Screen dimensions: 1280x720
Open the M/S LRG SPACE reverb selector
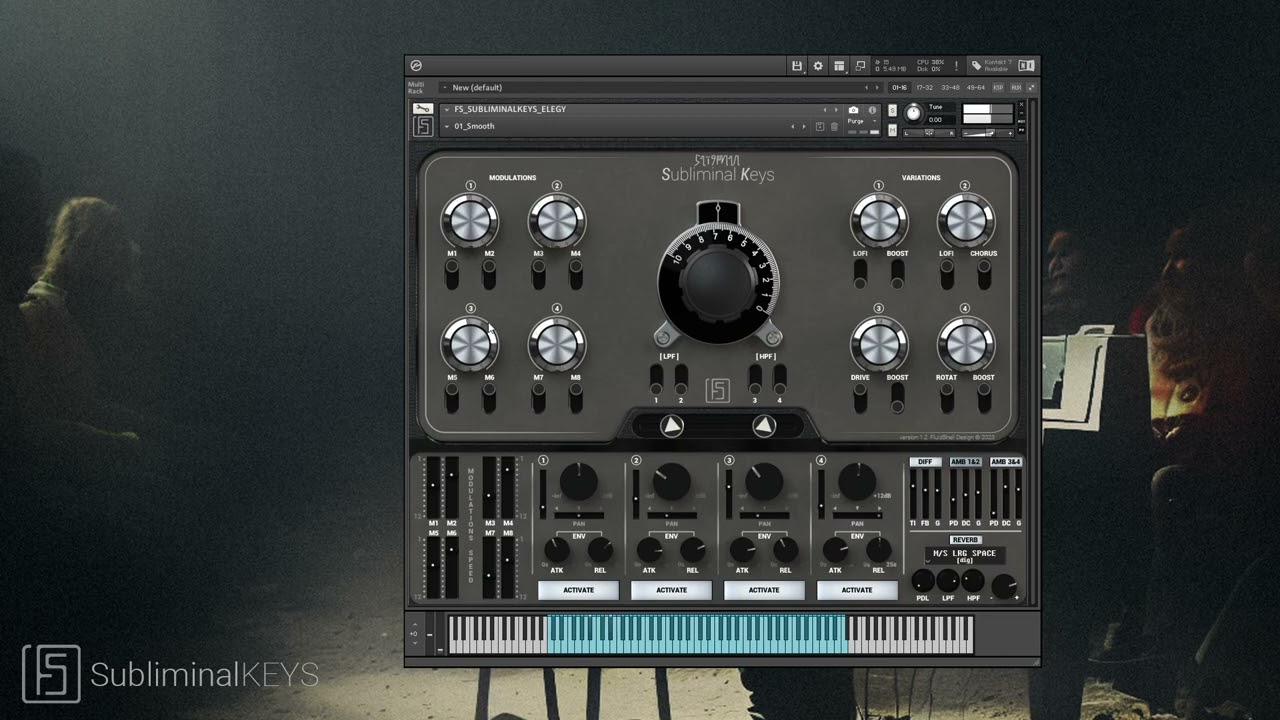click(964, 556)
